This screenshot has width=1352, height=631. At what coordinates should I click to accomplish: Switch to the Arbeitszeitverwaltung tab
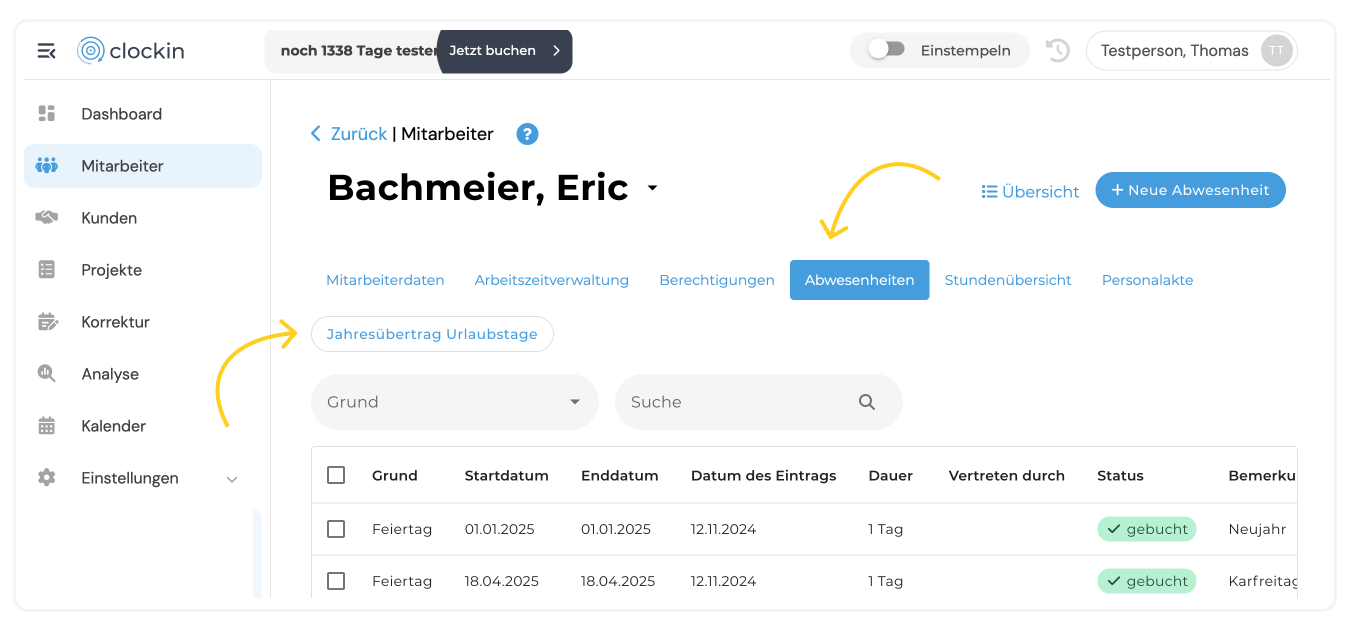coord(552,280)
